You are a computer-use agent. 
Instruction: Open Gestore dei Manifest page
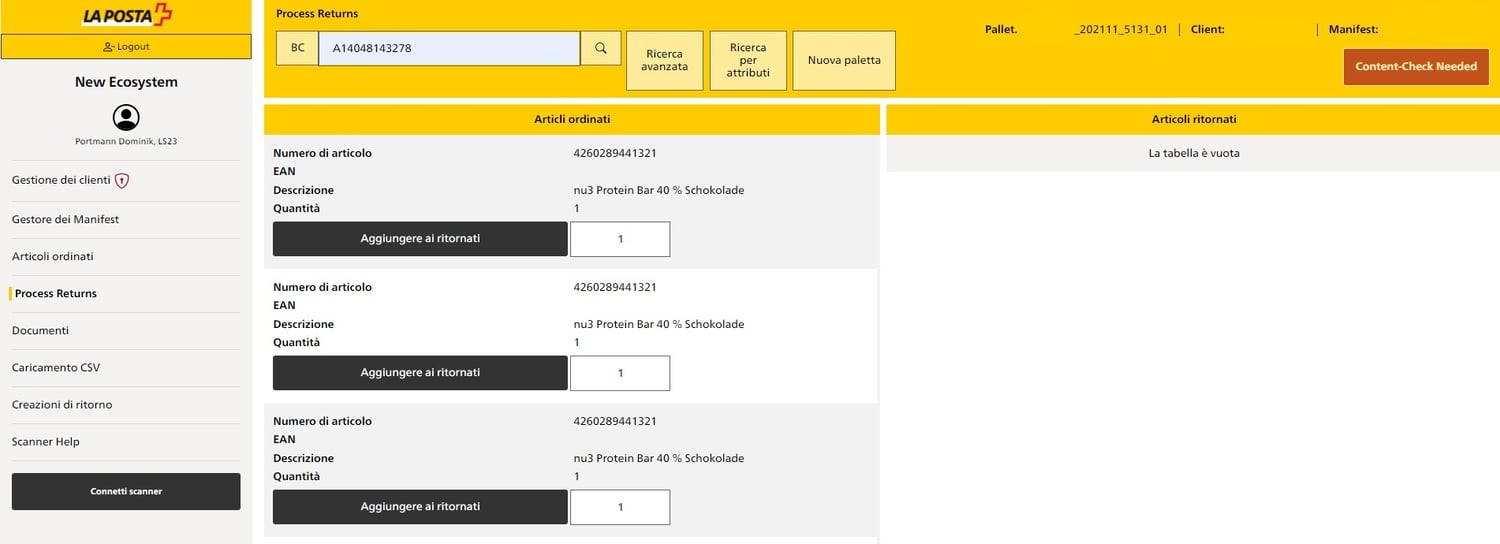[65, 219]
